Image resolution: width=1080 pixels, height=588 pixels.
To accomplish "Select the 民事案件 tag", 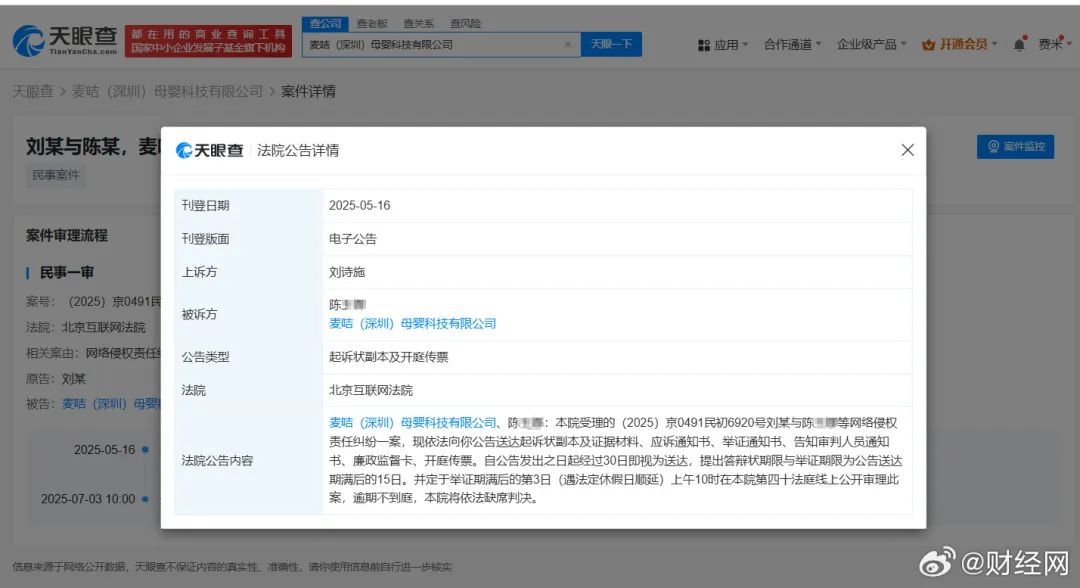I will 56,175.
